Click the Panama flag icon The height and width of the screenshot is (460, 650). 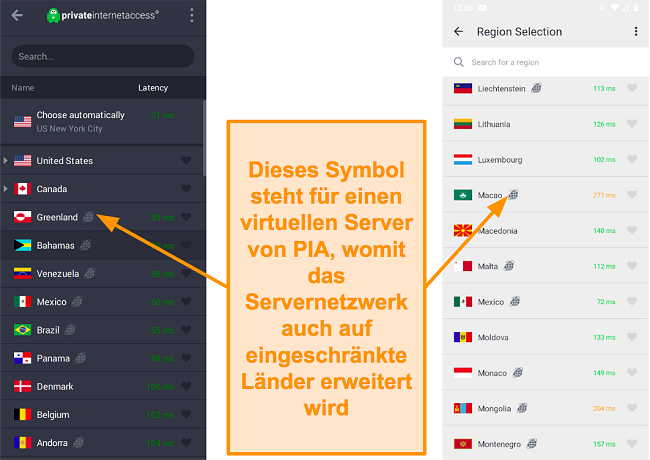tap(22, 358)
